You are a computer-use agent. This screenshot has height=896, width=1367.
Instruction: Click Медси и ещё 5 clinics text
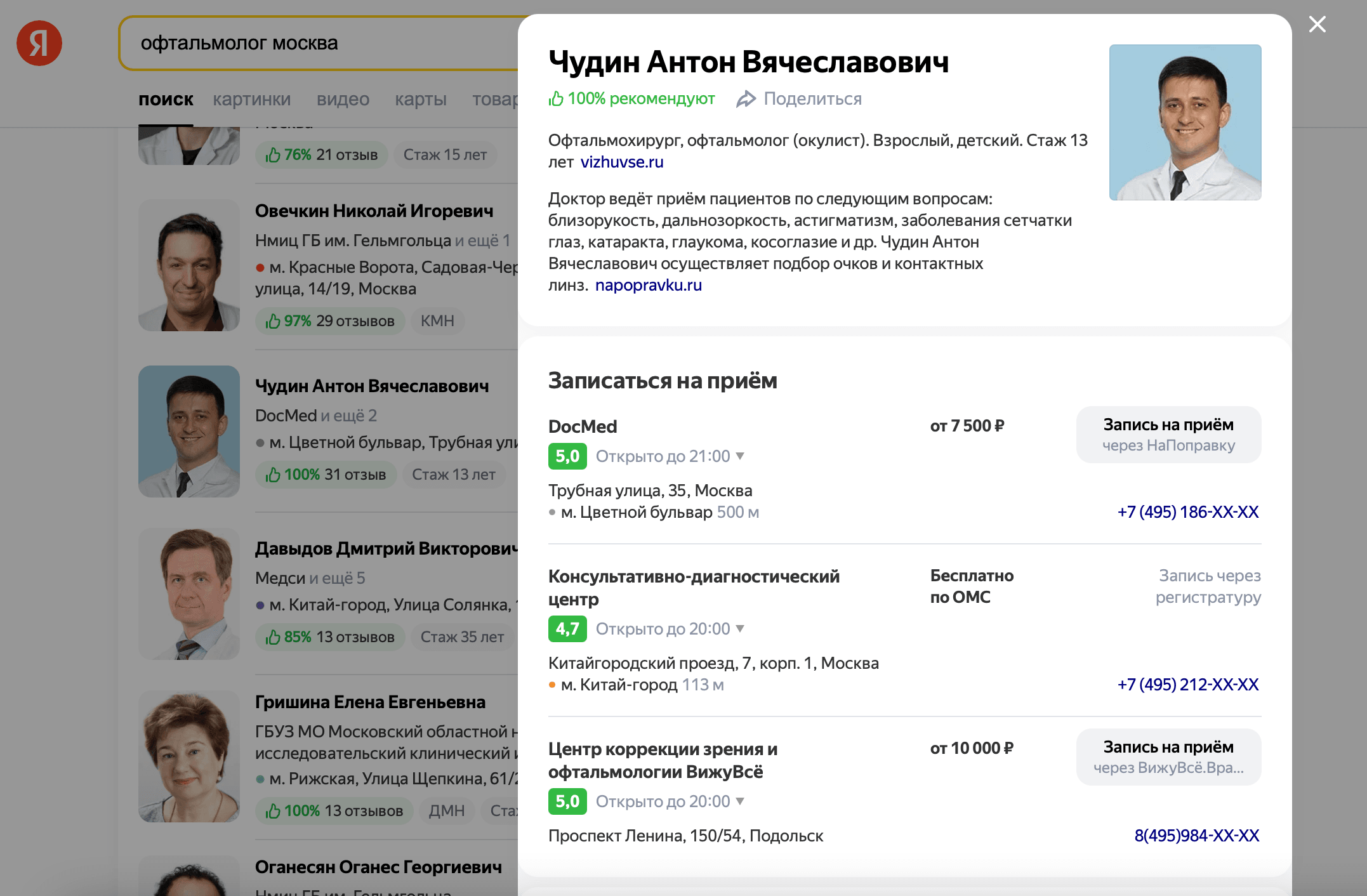pos(310,578)
